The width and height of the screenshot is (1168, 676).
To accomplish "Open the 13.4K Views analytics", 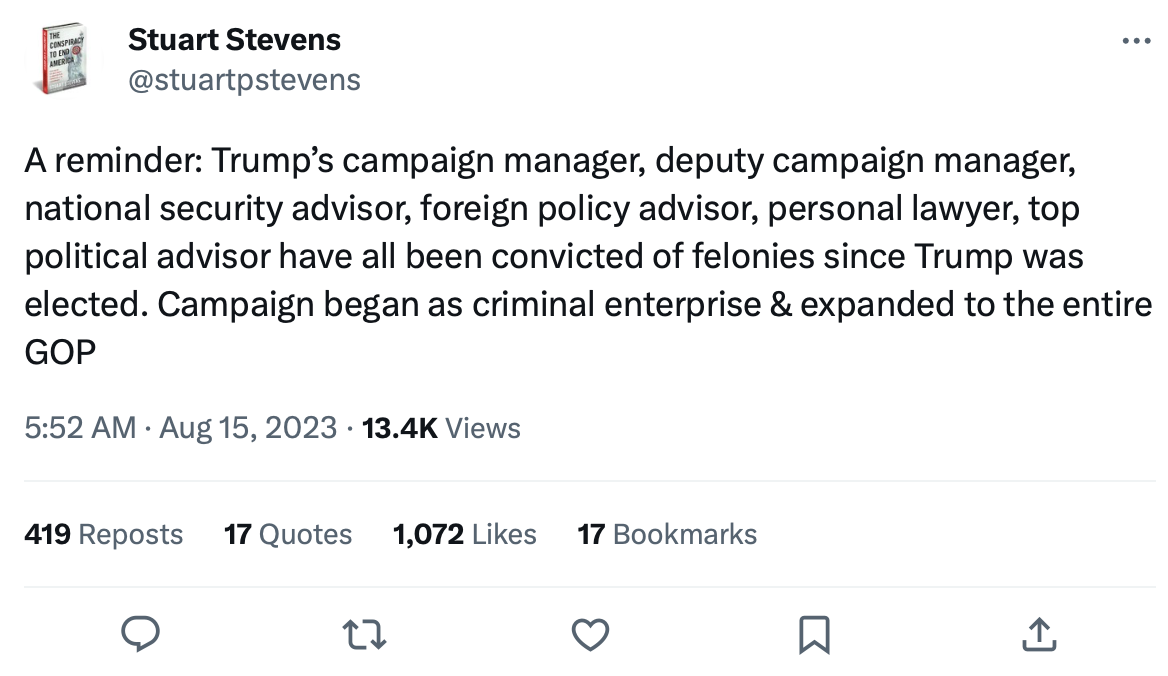I will point(441,428).
